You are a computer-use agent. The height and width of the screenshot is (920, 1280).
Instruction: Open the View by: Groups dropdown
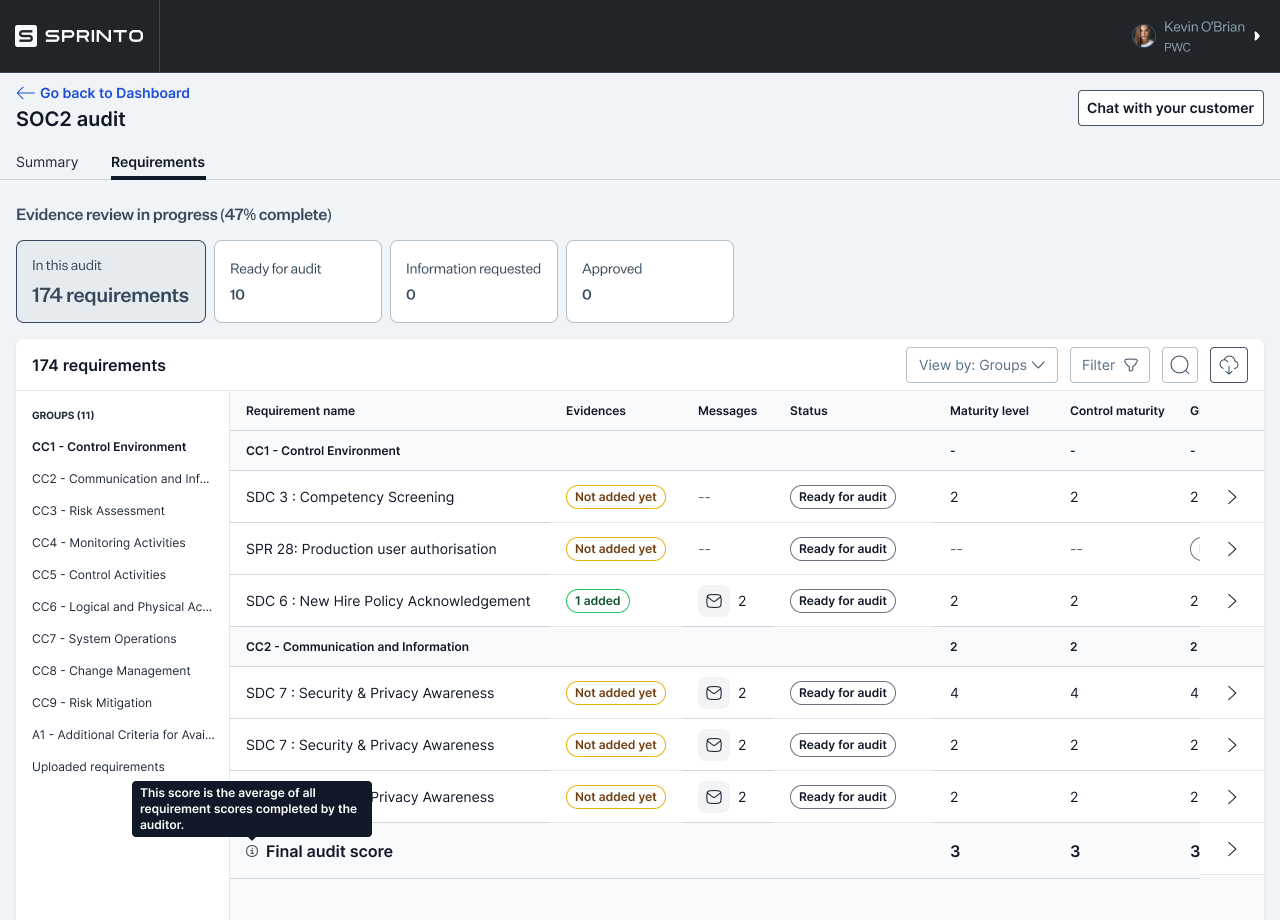(x=981, y=365)
